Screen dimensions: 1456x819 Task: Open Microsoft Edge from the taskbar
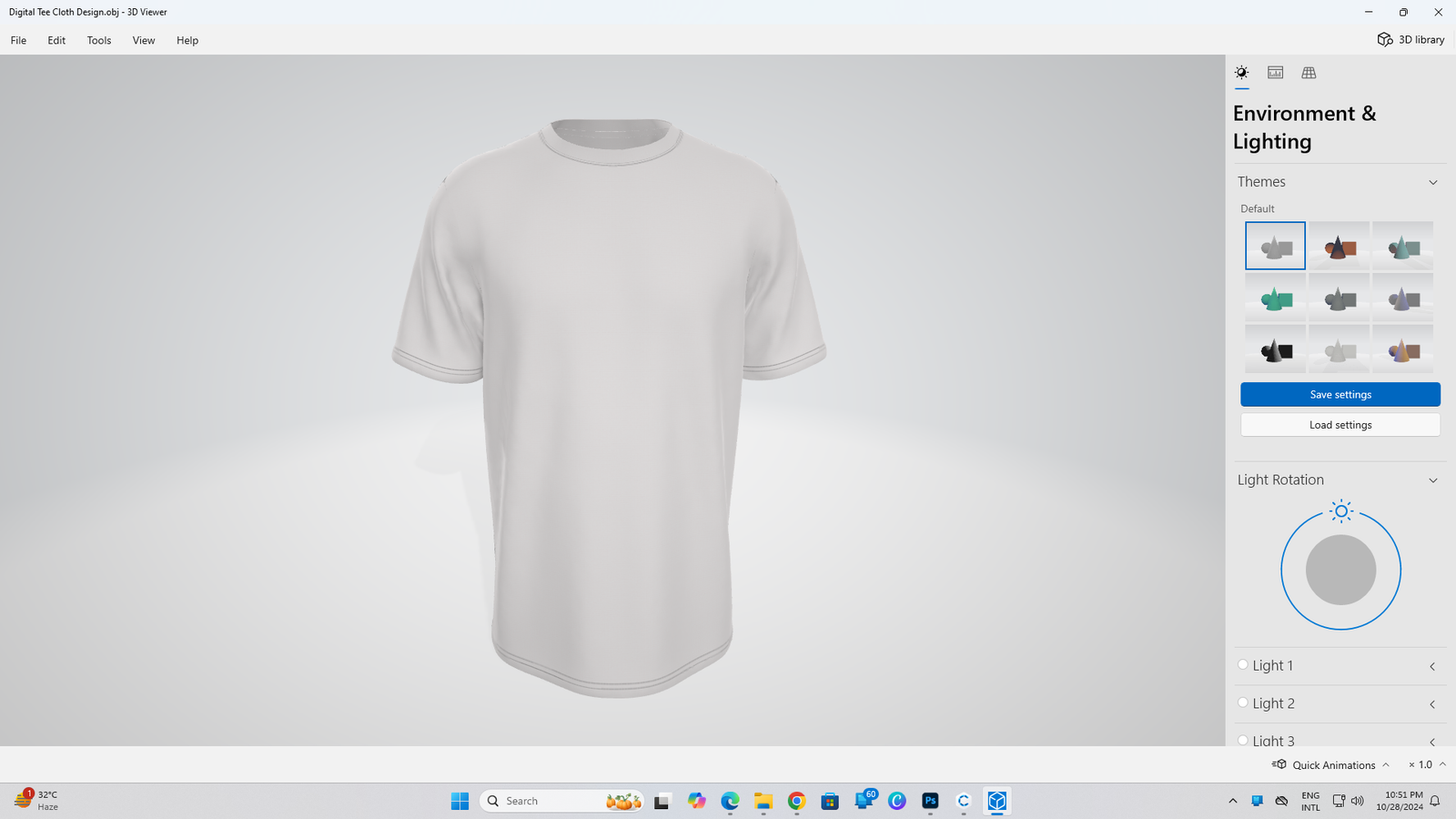[730, 801]
